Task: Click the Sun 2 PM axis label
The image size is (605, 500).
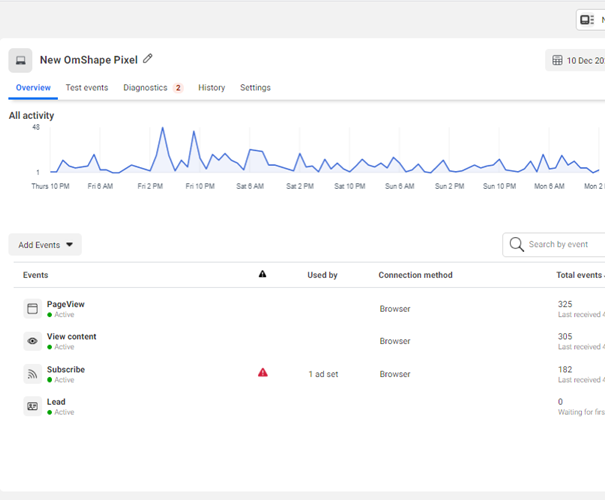Action: click(450, 186)
